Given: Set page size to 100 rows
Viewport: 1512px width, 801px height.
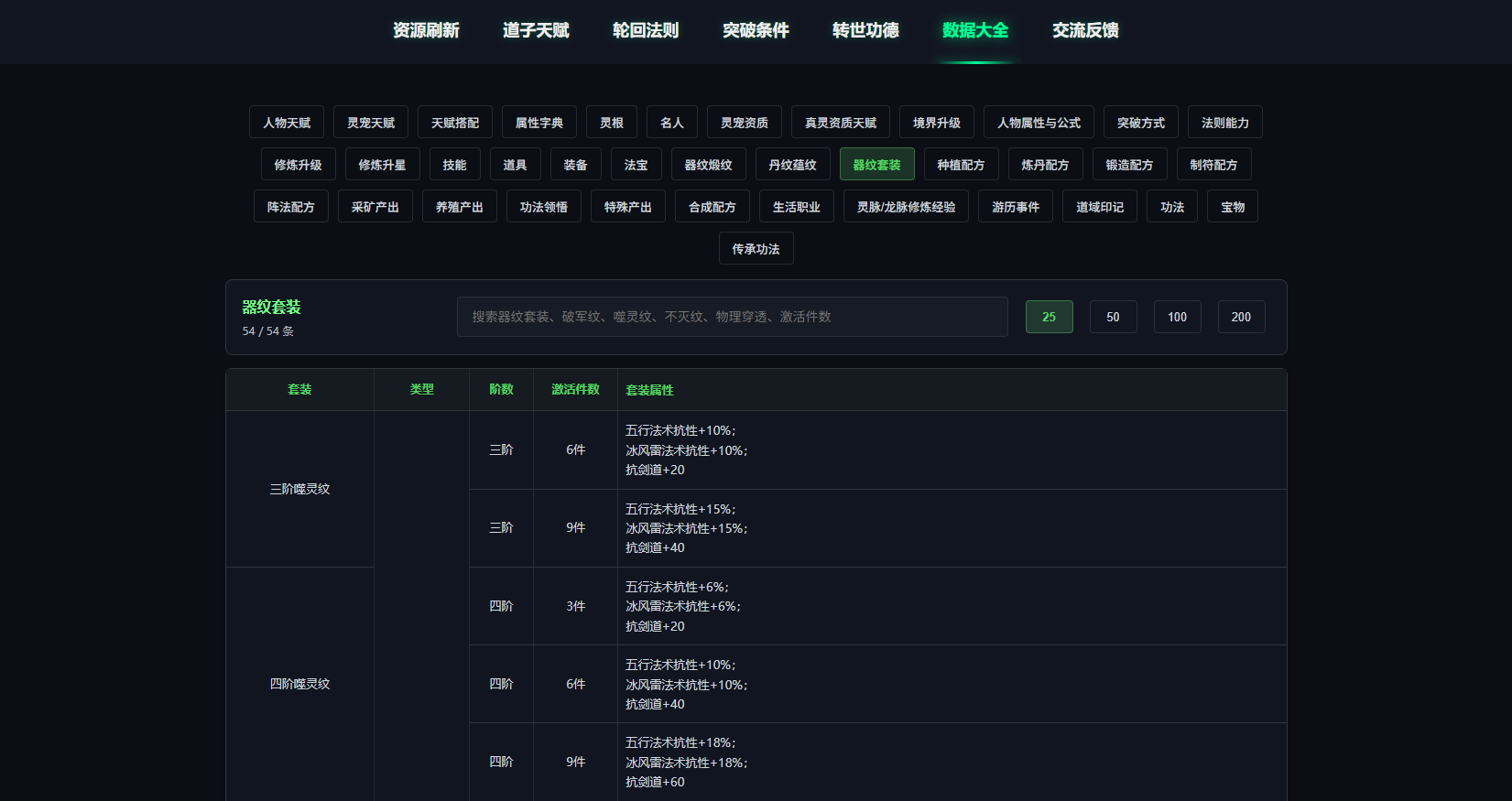Looking at the screenshot, I should pos(1178,317).
